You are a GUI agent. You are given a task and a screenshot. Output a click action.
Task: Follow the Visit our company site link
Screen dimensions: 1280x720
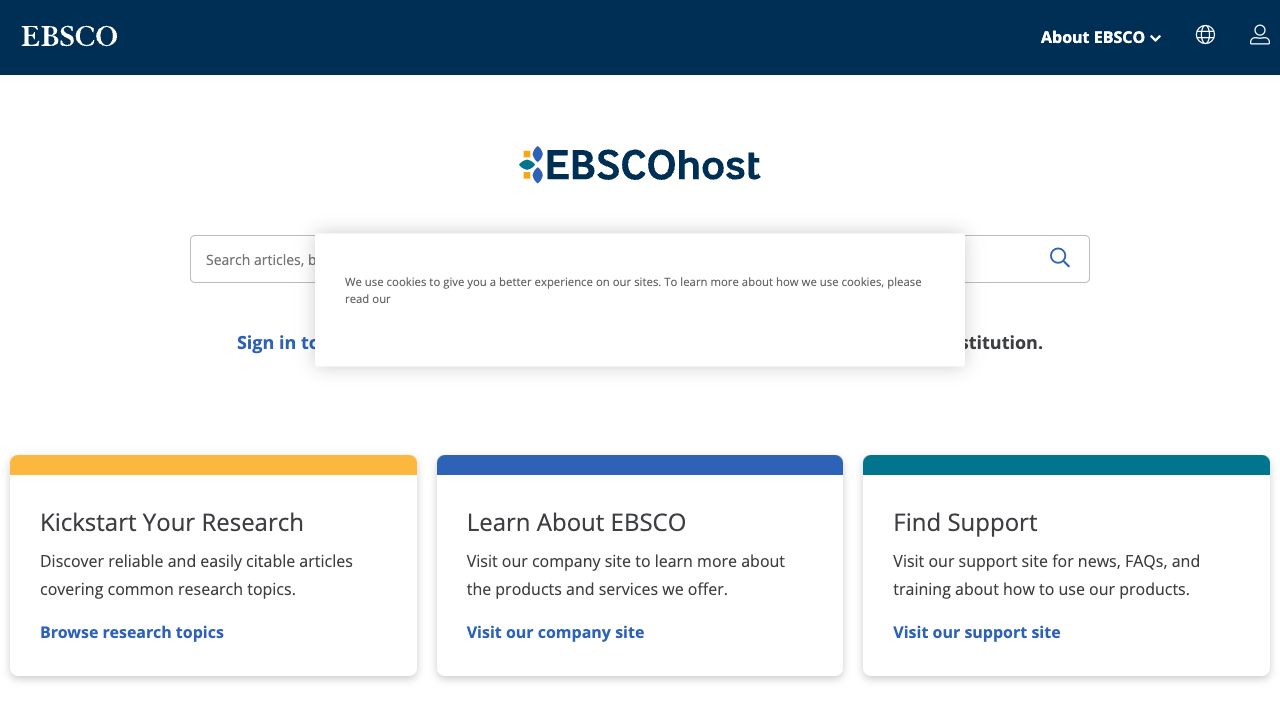click(555, 632)
